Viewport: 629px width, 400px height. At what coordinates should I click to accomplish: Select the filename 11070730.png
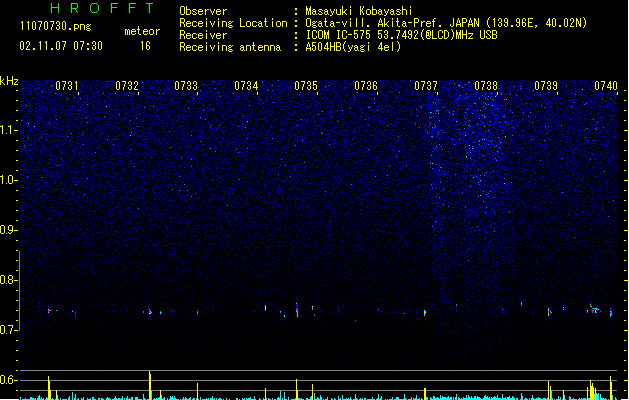pos(56,26)
